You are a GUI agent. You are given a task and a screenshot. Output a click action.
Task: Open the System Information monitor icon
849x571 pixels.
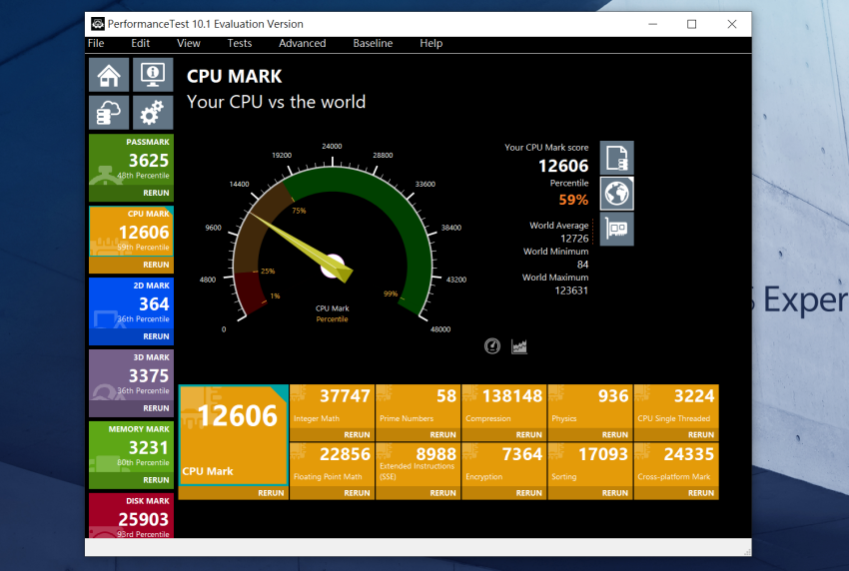153,75
